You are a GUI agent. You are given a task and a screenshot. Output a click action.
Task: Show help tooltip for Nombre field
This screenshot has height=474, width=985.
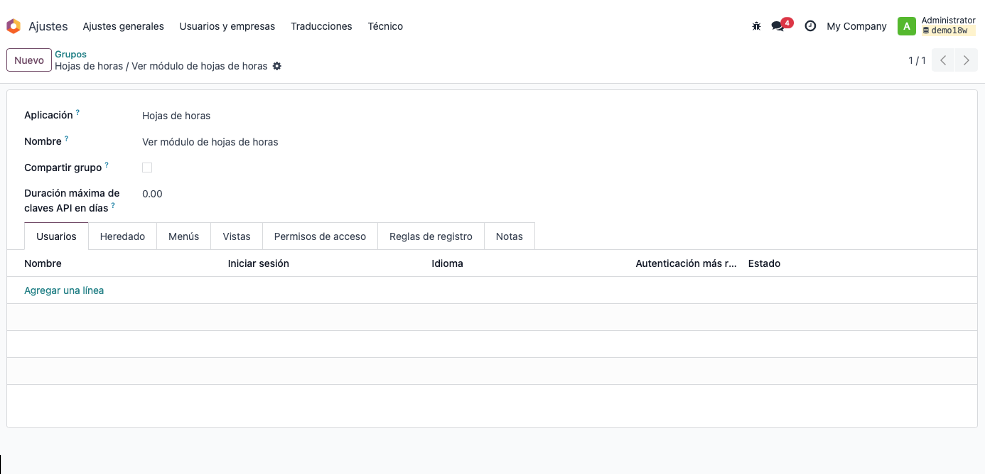click(67, 139)
